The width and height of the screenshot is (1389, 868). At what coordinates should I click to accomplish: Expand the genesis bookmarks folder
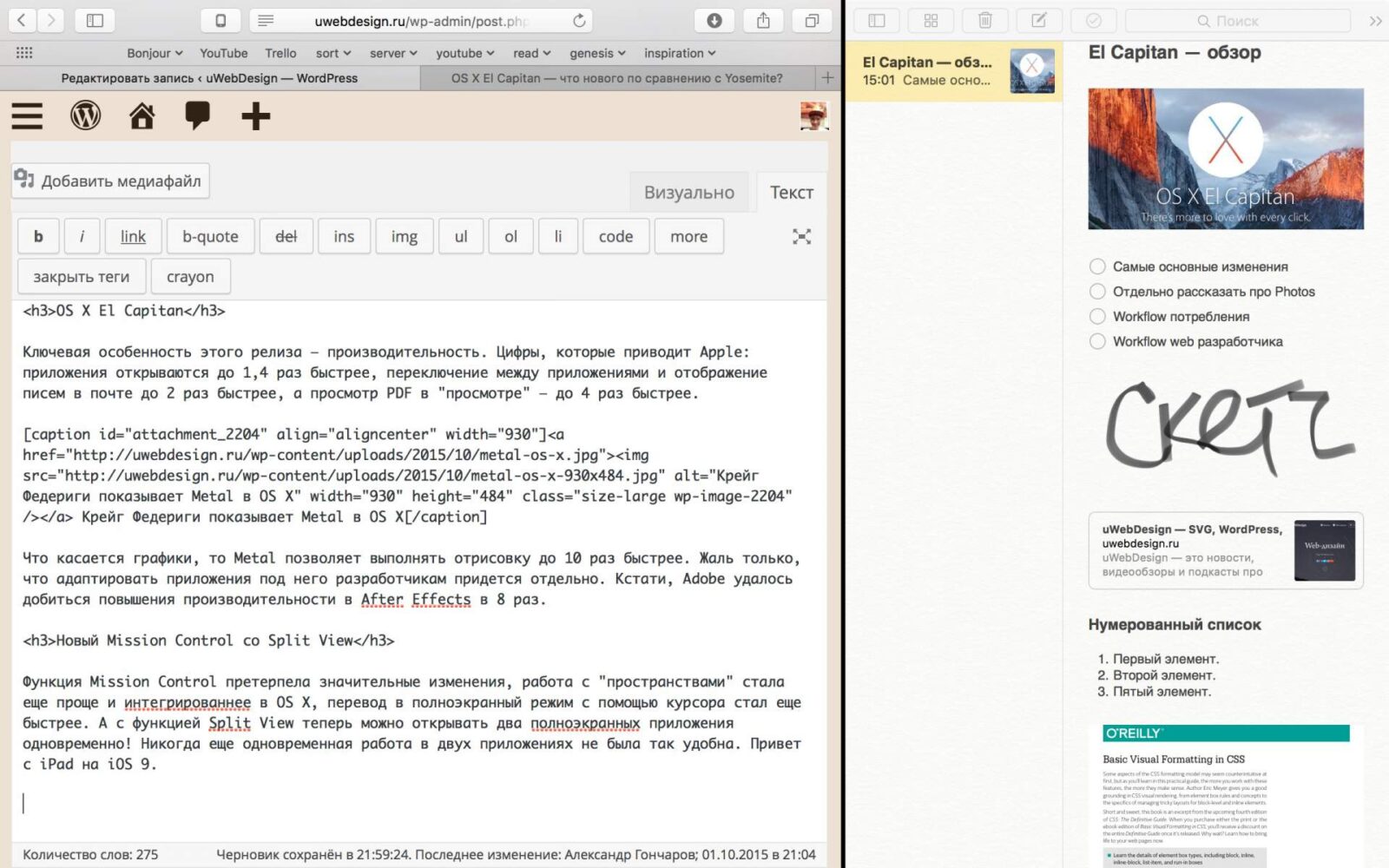(597, 53)
